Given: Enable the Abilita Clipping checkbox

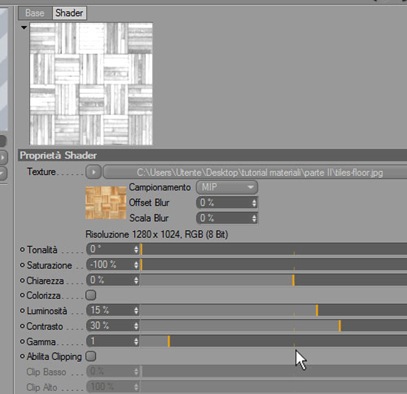Looking at the screenshot, I should (x=91, y=356).
